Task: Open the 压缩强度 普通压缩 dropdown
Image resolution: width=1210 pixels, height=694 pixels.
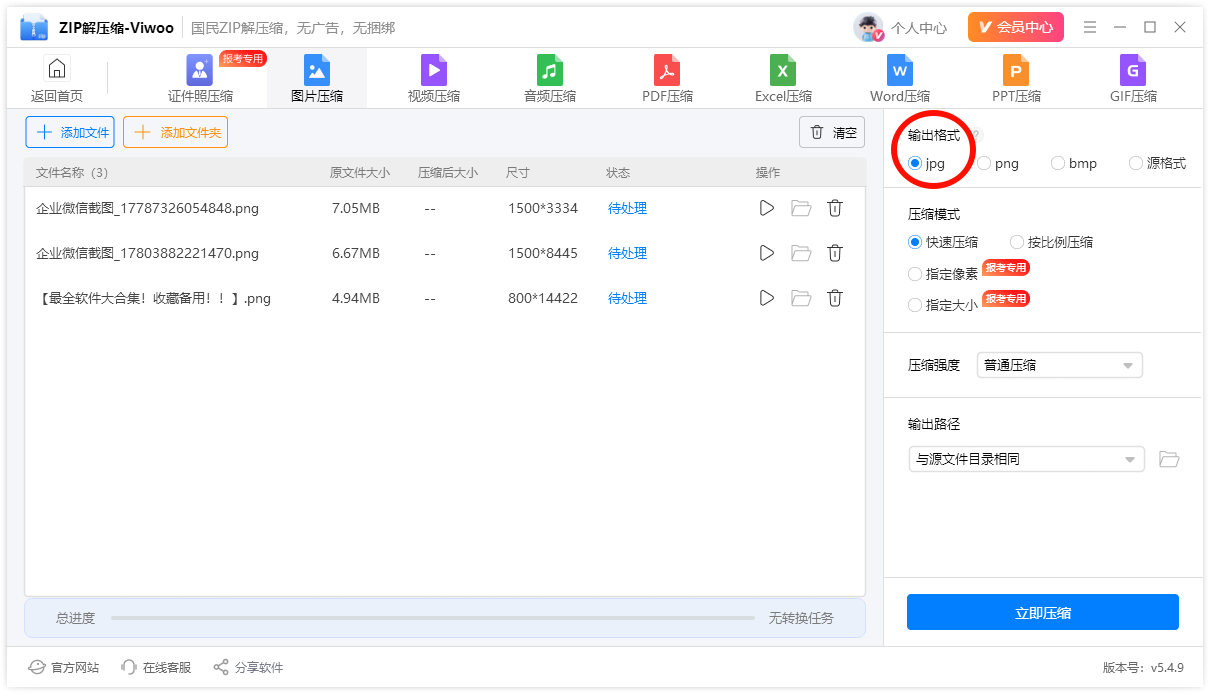Action: (x=1059, y=365)
